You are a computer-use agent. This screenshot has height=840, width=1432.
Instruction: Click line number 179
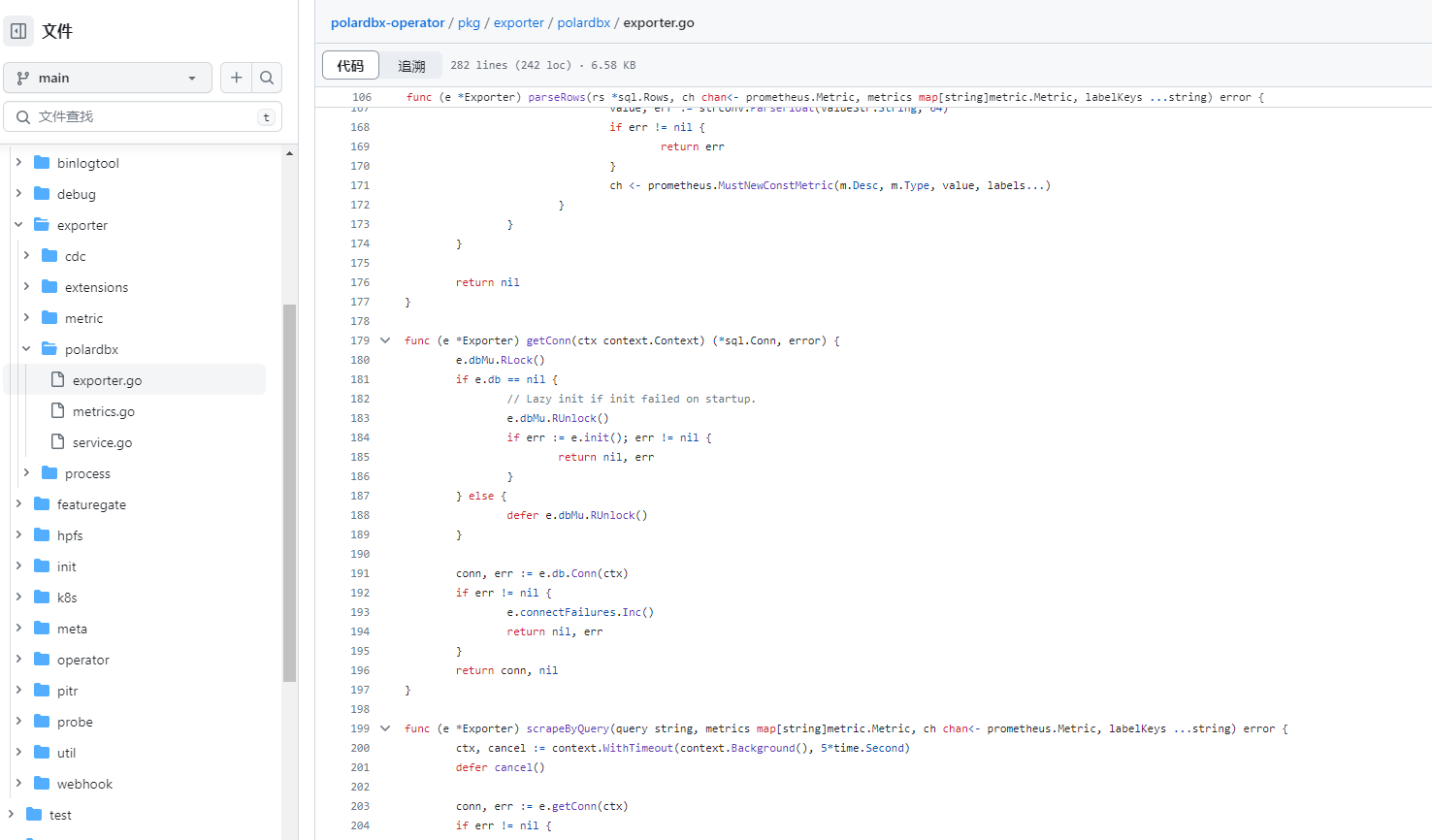coord(360,340)
